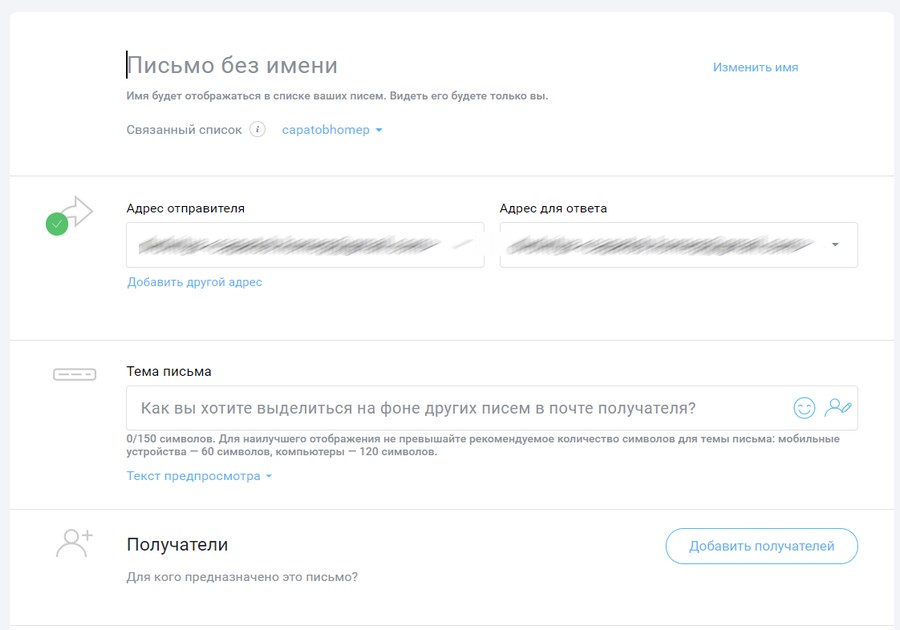Screen dimensions: 900x630
Task: Click the Адрес отправителя input field
Action: 304,245
